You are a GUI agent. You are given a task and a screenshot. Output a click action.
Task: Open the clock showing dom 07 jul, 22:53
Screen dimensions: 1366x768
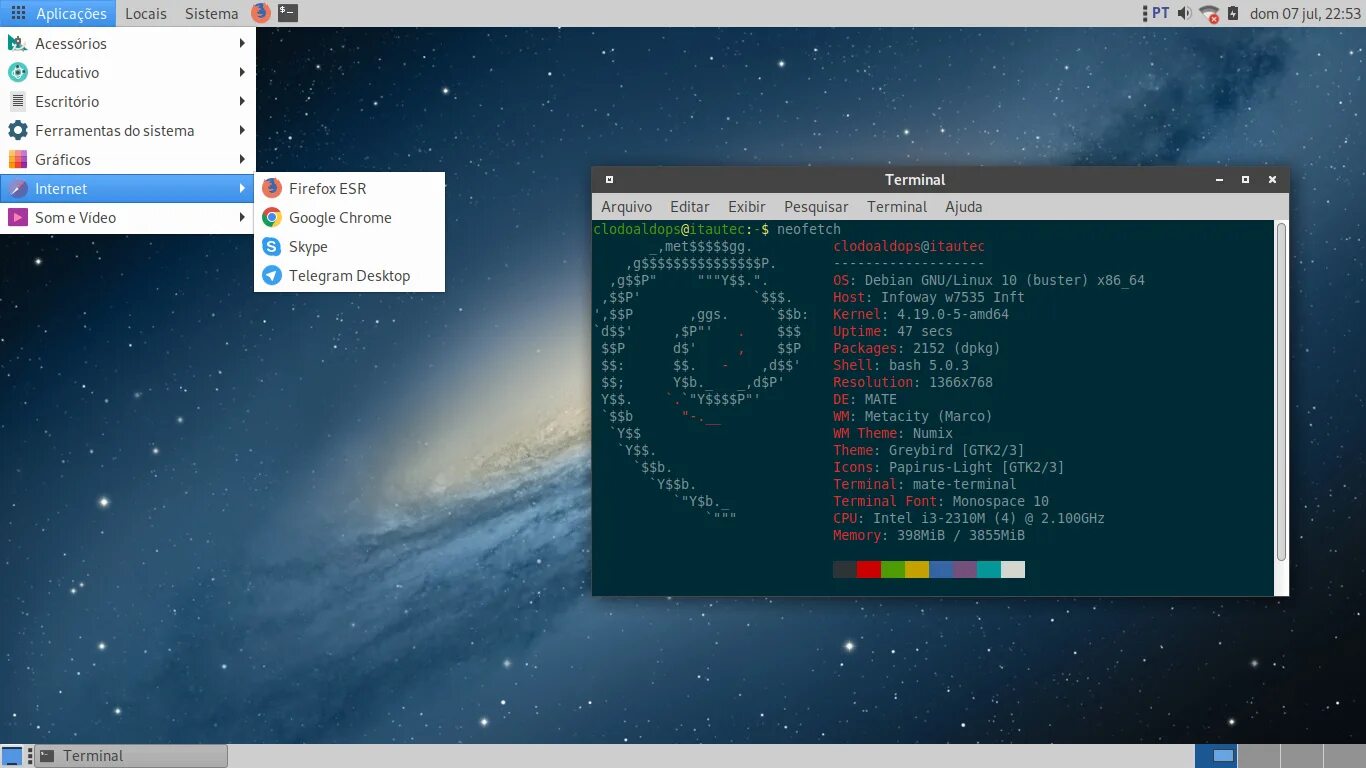(x=1305, y=13)
